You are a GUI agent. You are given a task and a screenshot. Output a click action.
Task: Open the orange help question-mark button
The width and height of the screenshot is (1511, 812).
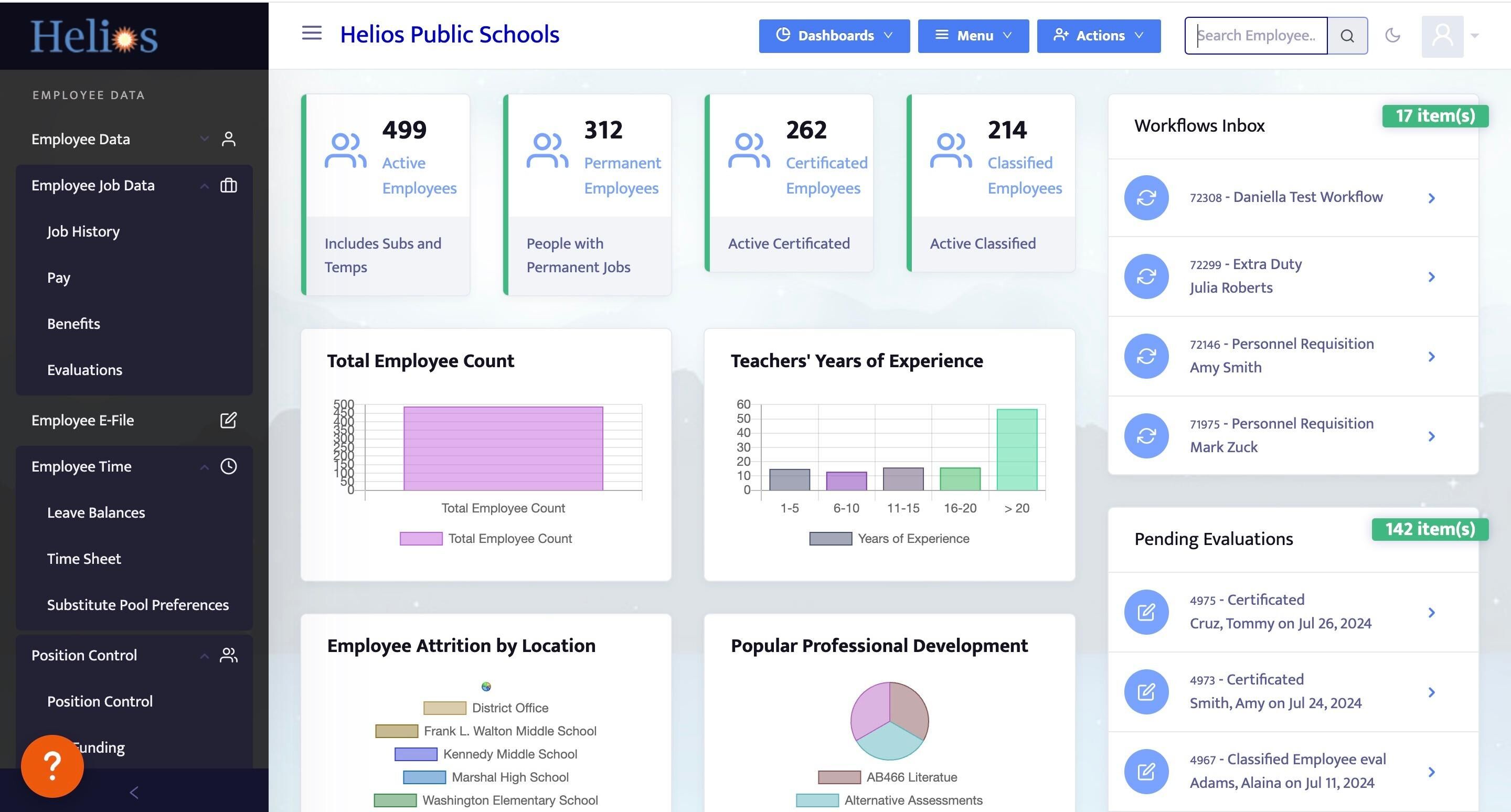(x=52, y=766)
